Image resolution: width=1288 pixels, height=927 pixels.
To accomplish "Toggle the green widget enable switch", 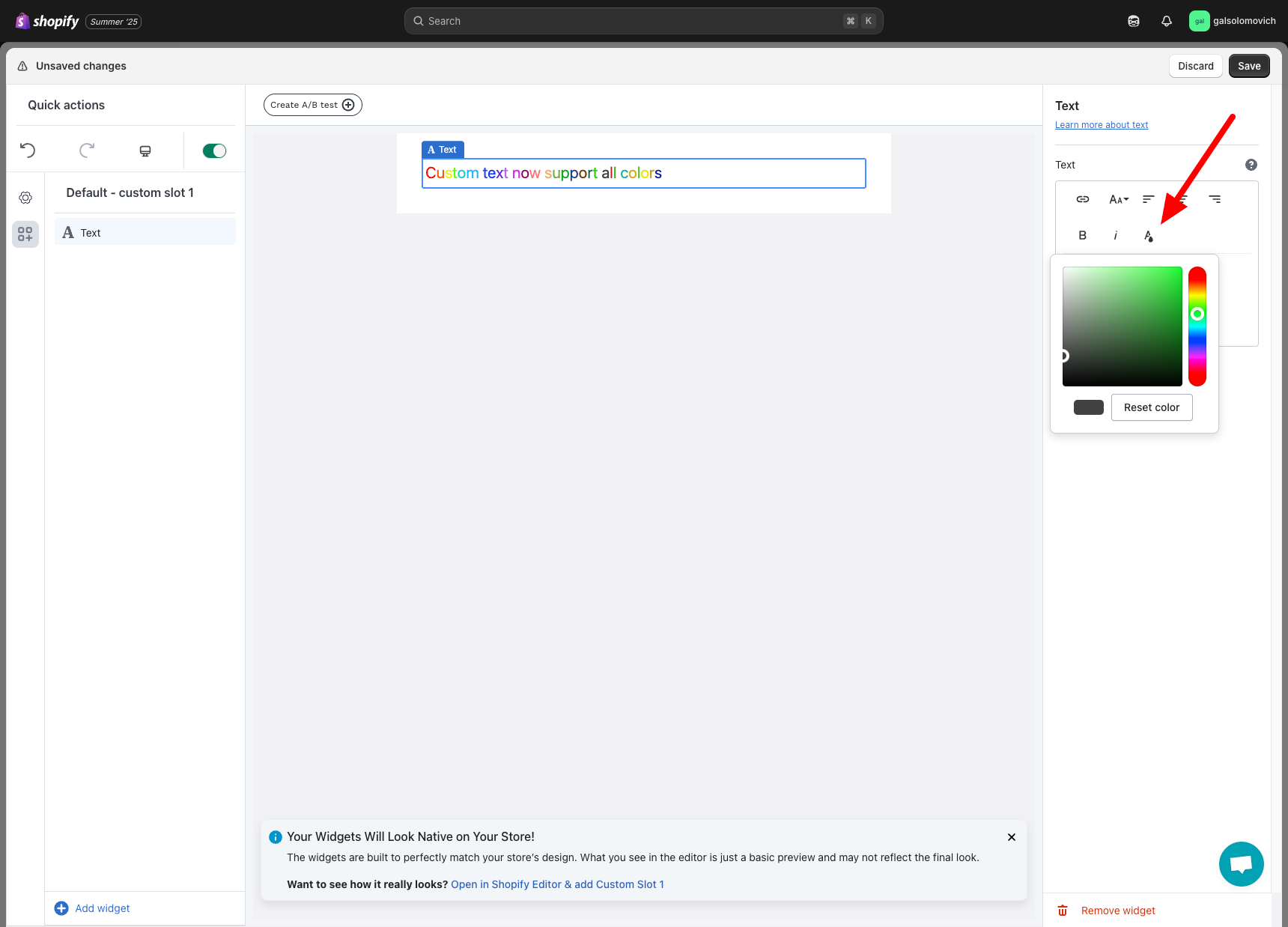I will [214, 151].
